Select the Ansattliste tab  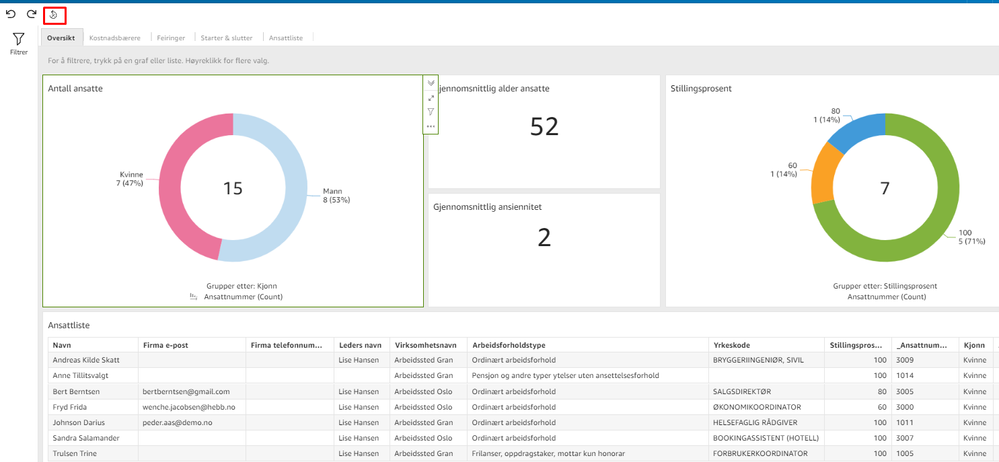click(x=286, y=38)
